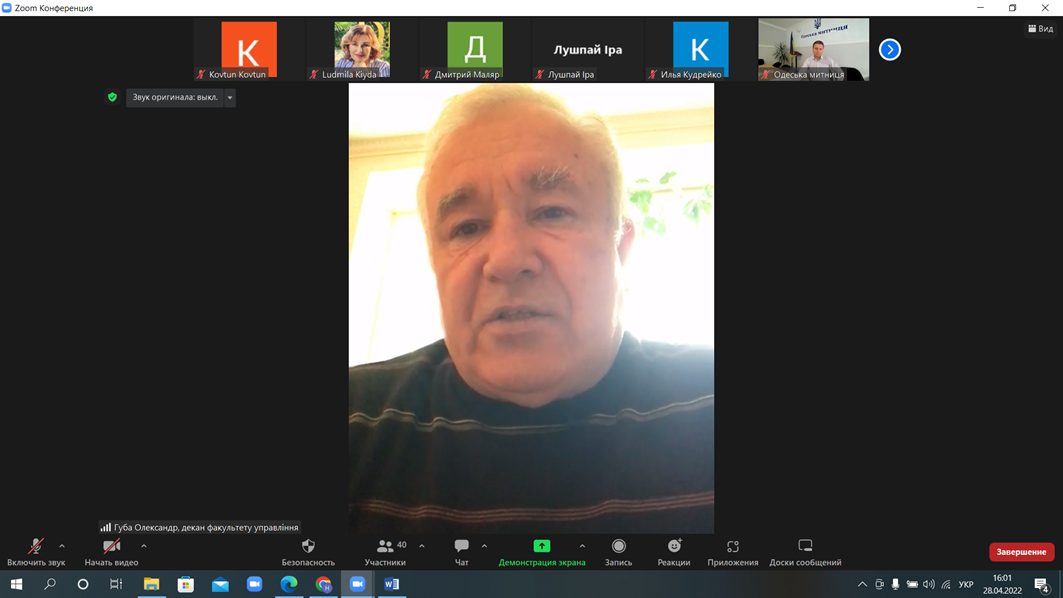
Task: Click the red Завершение button
Action: 1022,552
